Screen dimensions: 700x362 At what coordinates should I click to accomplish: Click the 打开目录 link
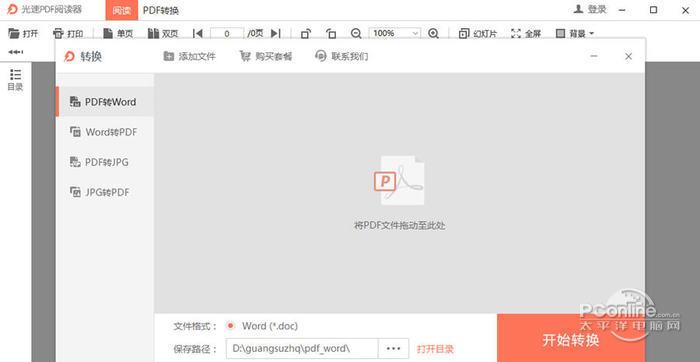coord(435,349)
